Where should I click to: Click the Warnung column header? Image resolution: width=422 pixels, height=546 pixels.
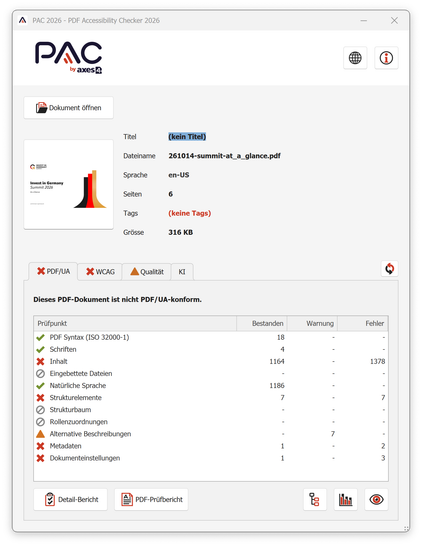tap(312, 323)
